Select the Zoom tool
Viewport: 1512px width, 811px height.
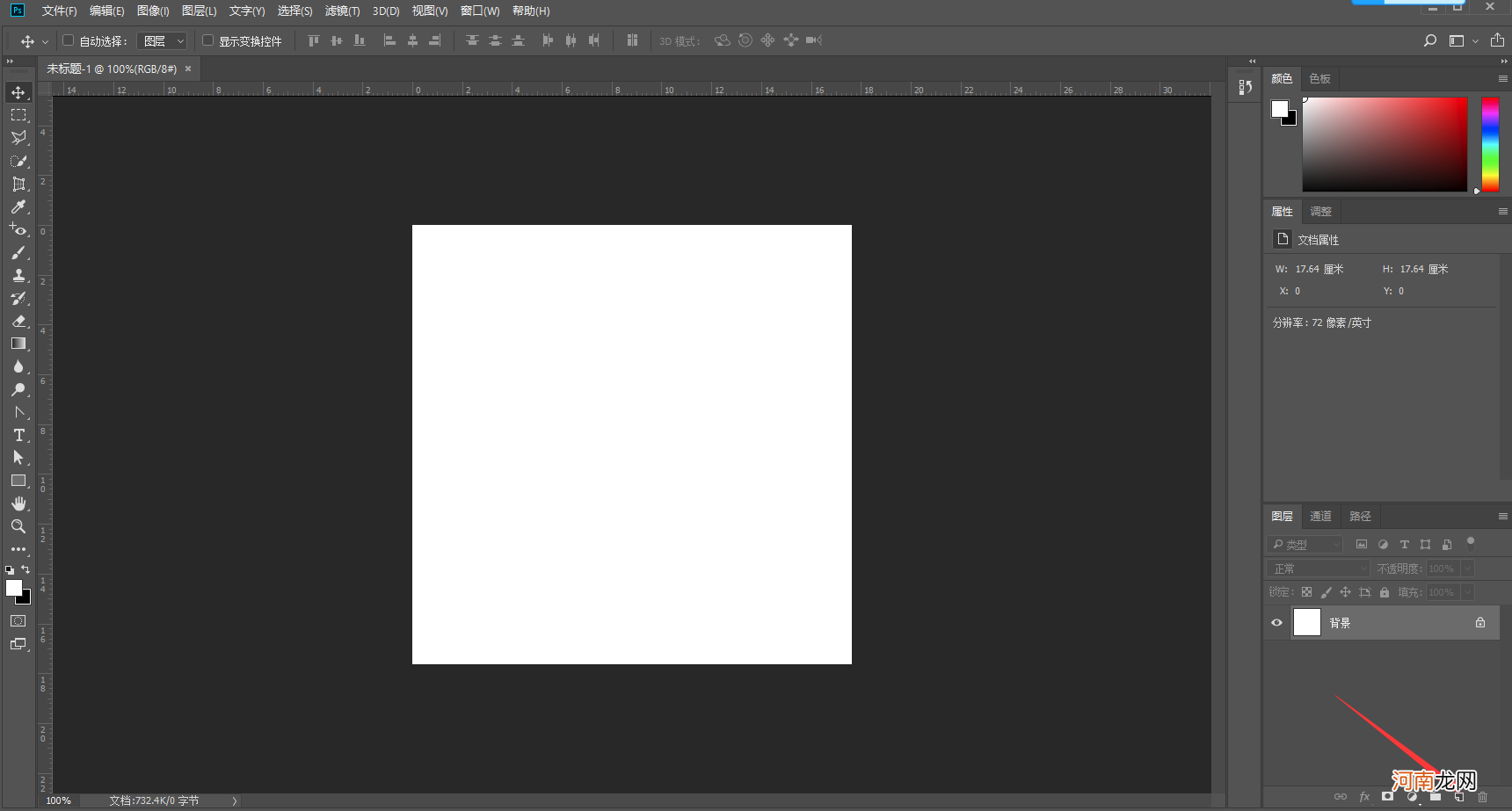coord(18,526)
